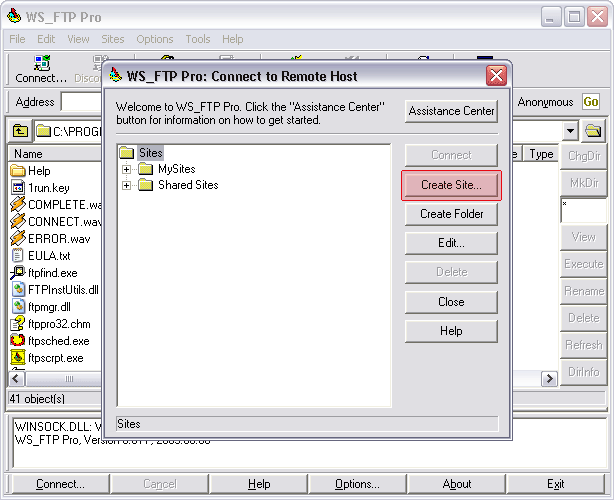Expand the MySites tree node
Viewport: 614px width, 500px height.
(127, 169)
